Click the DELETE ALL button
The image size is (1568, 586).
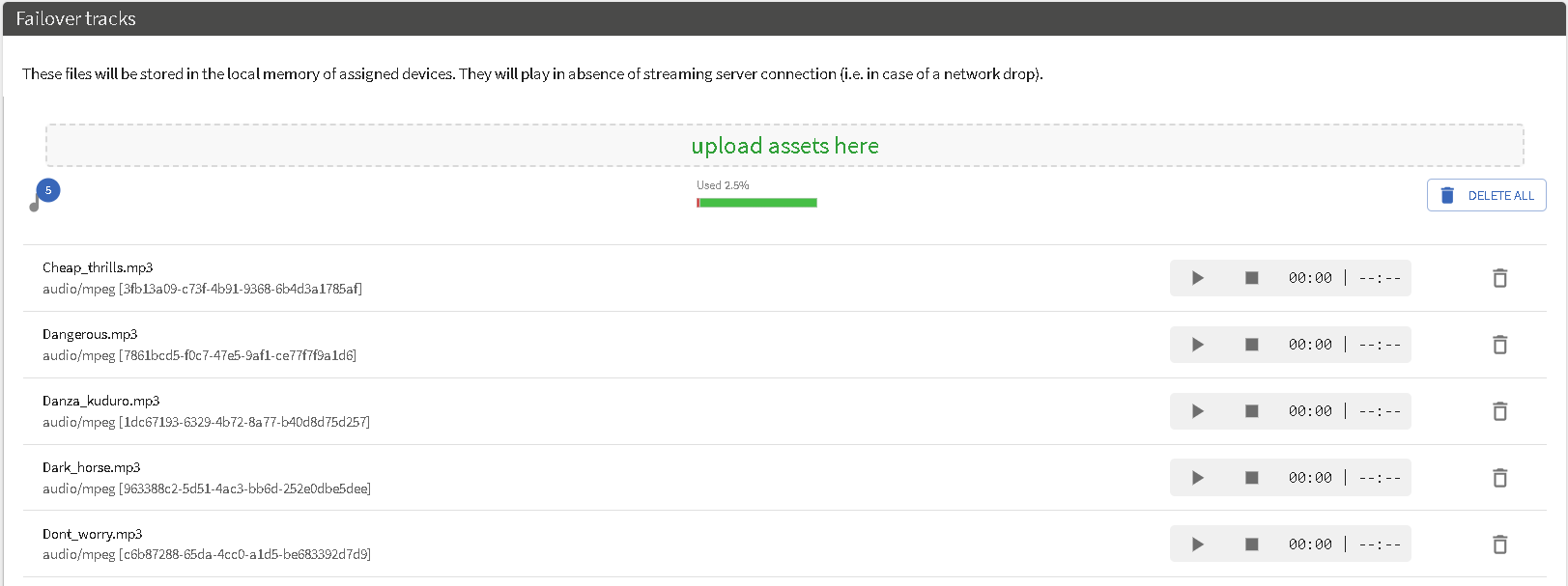1486,195
